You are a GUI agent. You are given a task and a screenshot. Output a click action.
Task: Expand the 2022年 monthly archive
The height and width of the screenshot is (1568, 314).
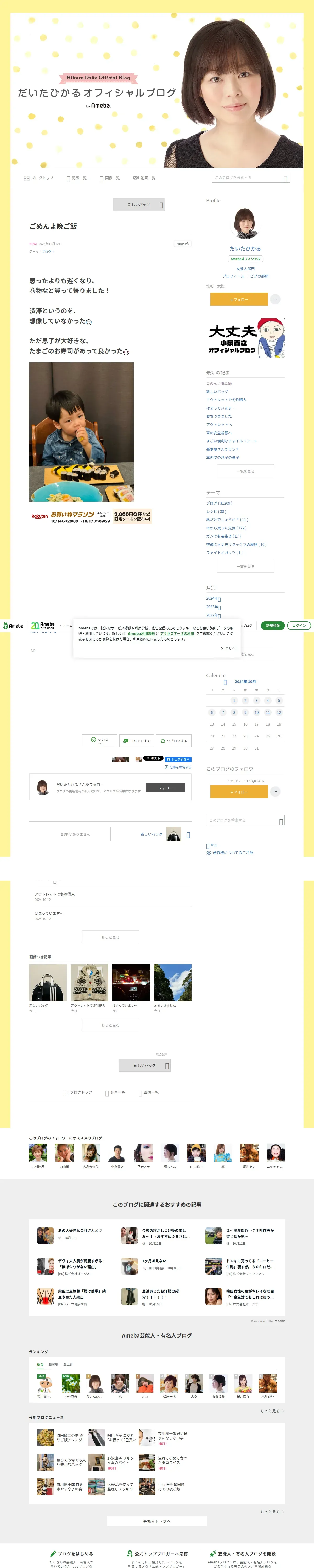pos(214,615)
